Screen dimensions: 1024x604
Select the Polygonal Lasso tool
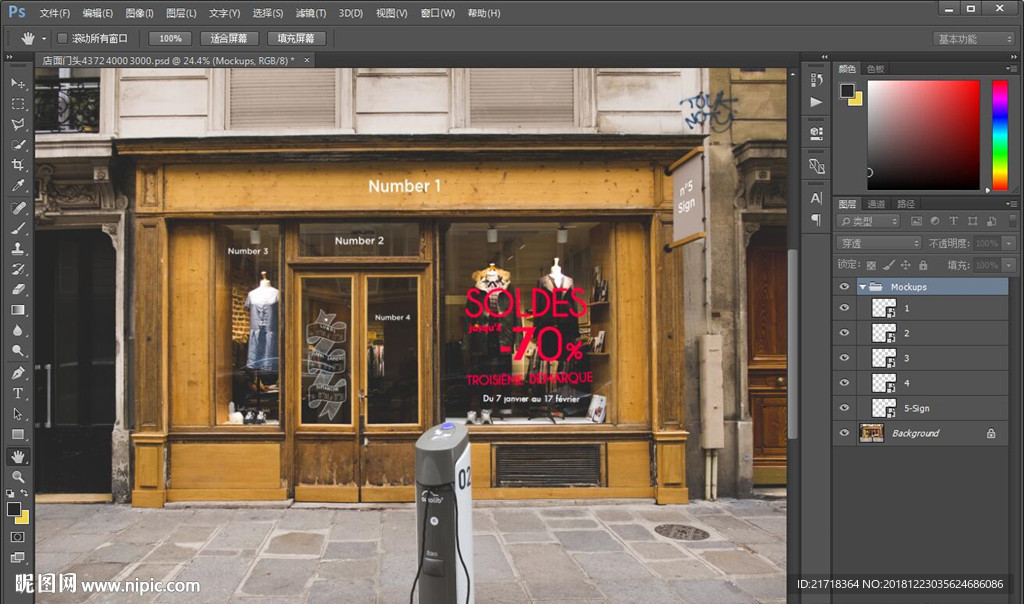click(x=18, y=124)
